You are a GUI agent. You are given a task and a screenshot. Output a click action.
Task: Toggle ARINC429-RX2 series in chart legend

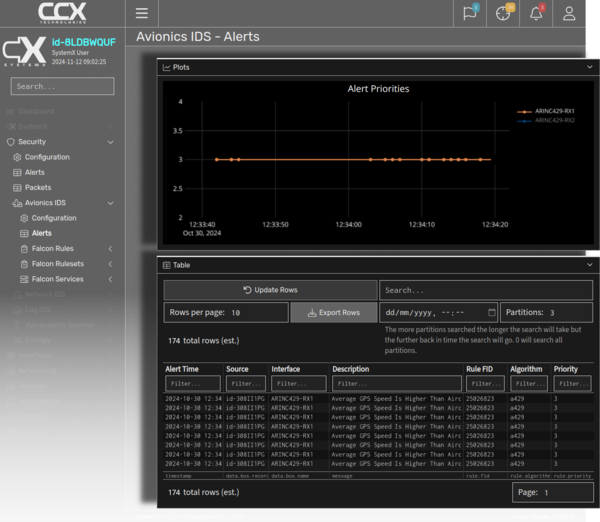(x=552, y=120)
